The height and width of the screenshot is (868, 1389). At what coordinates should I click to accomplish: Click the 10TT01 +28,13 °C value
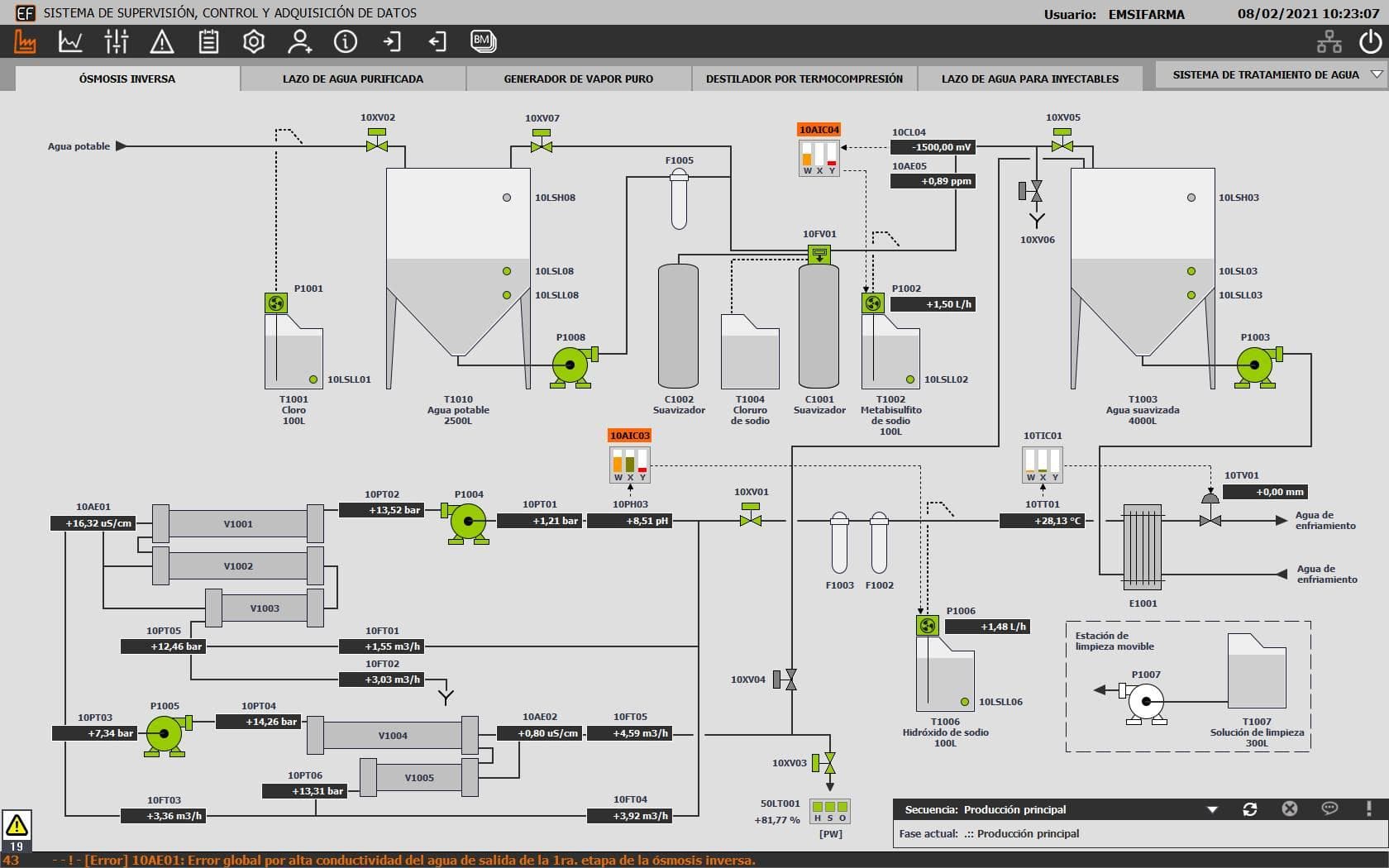pyautogui.click(x=1043, y=521)
